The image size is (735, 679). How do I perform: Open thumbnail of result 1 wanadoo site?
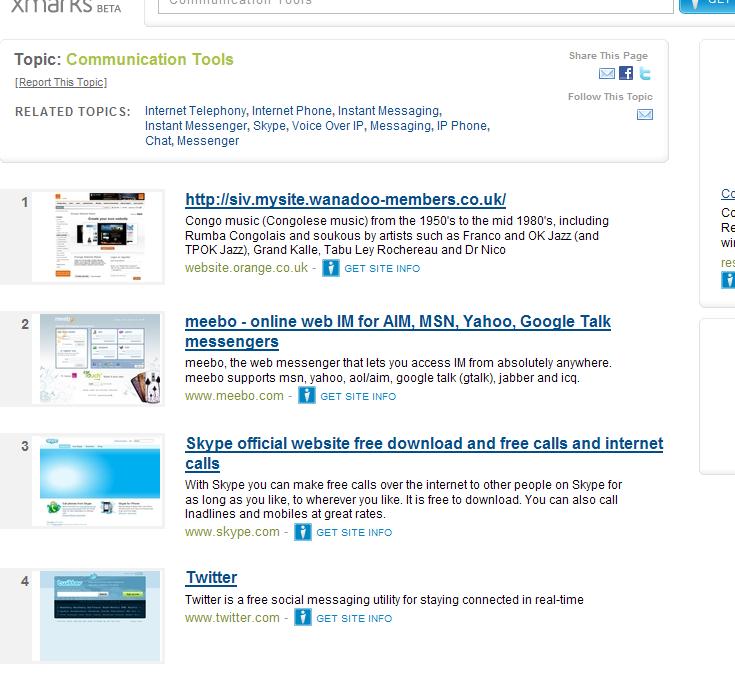click(100, 237)
